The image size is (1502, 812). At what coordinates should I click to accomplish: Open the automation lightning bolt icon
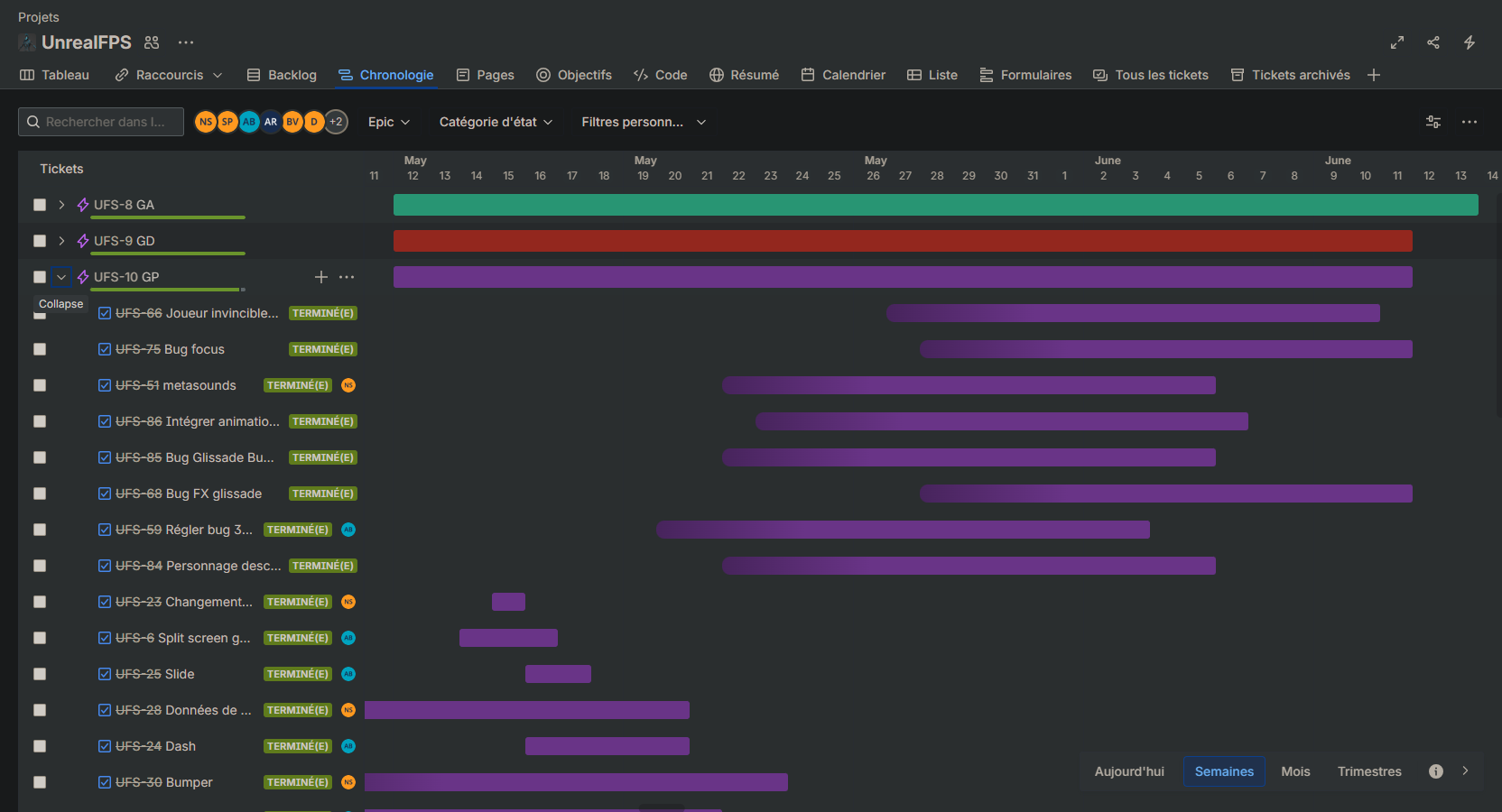[1470, 42]
